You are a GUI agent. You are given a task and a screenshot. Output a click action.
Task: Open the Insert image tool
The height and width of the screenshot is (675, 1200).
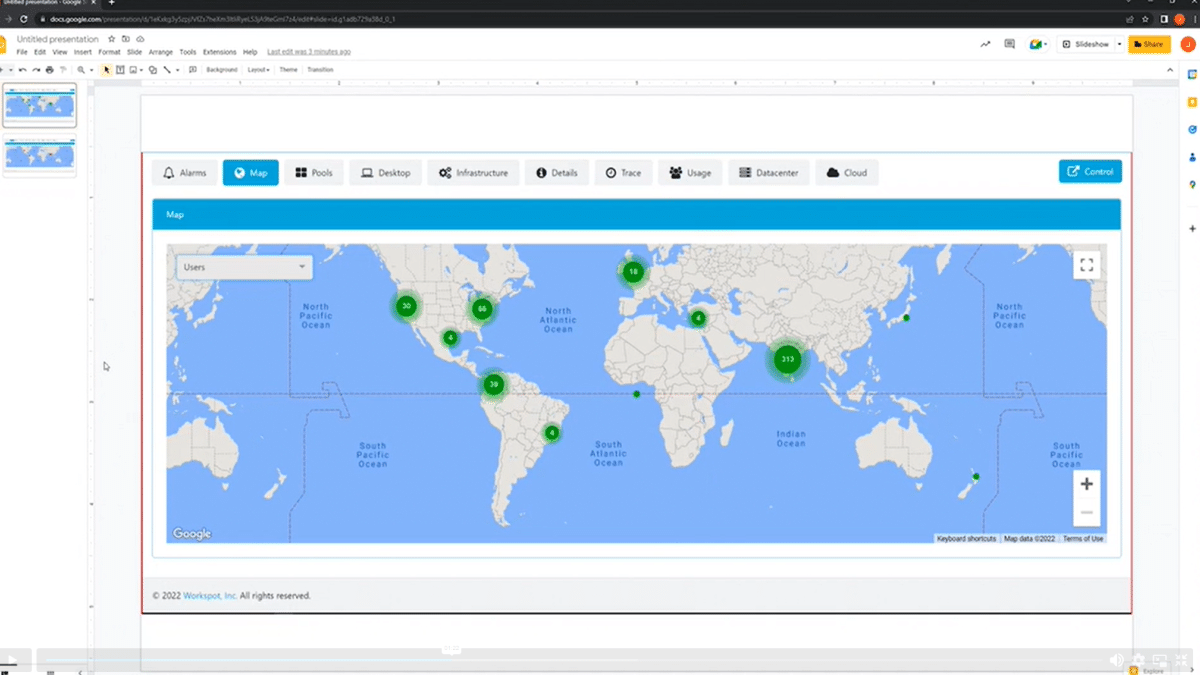[x=133, y=69]
